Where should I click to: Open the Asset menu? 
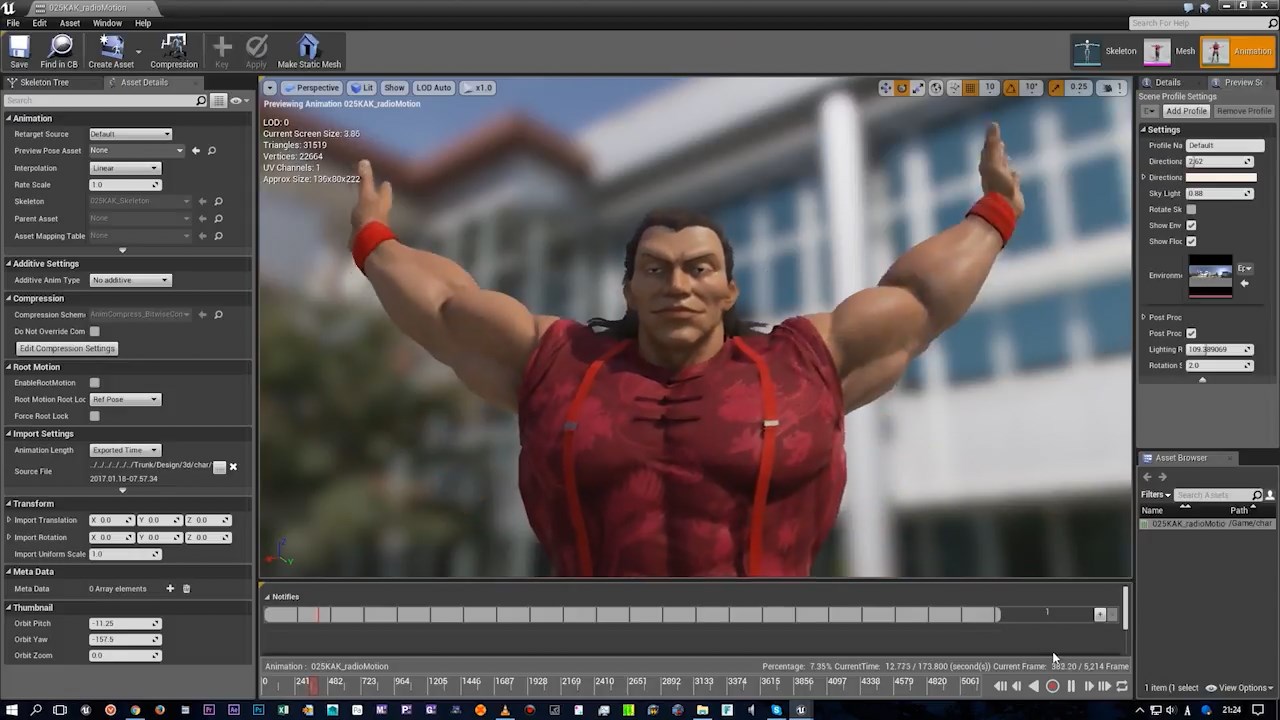coord(70,23)
